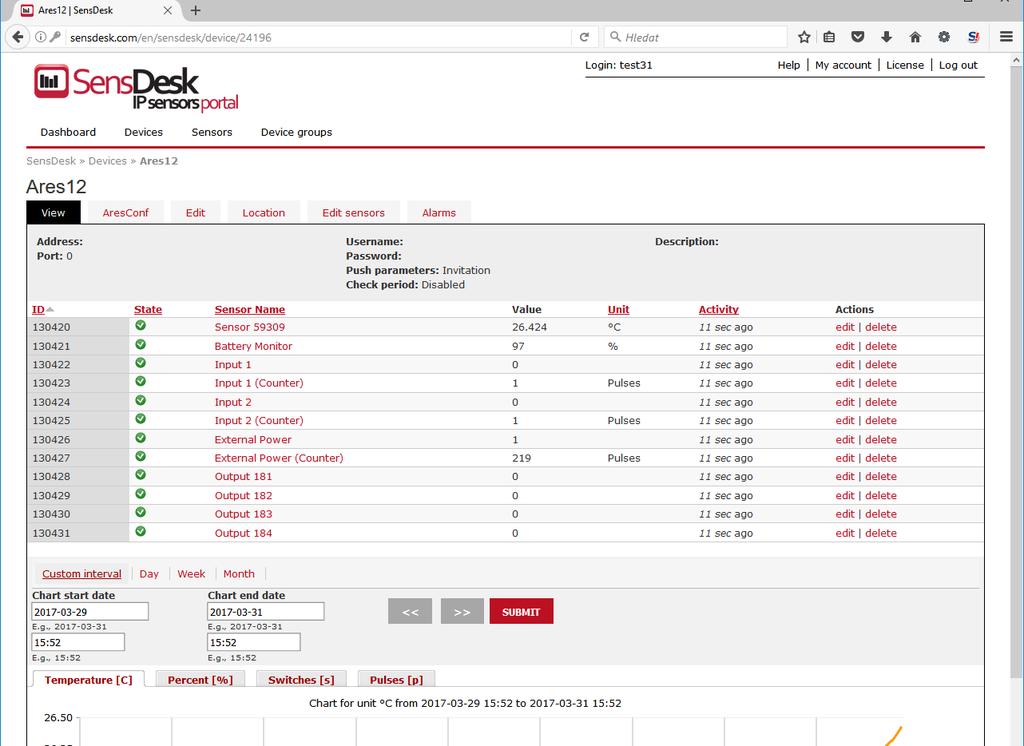1024x746 pixels.
Task: Open the Devices menu
Action: click(x=144, y=132)
